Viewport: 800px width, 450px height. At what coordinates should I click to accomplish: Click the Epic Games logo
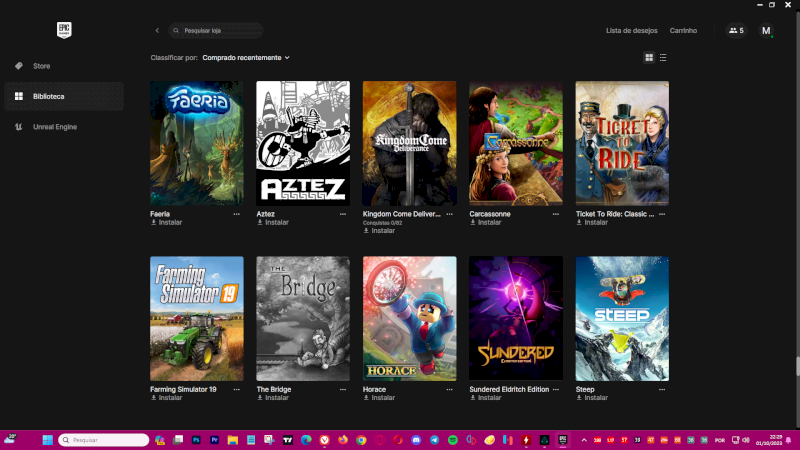(65, 30)
